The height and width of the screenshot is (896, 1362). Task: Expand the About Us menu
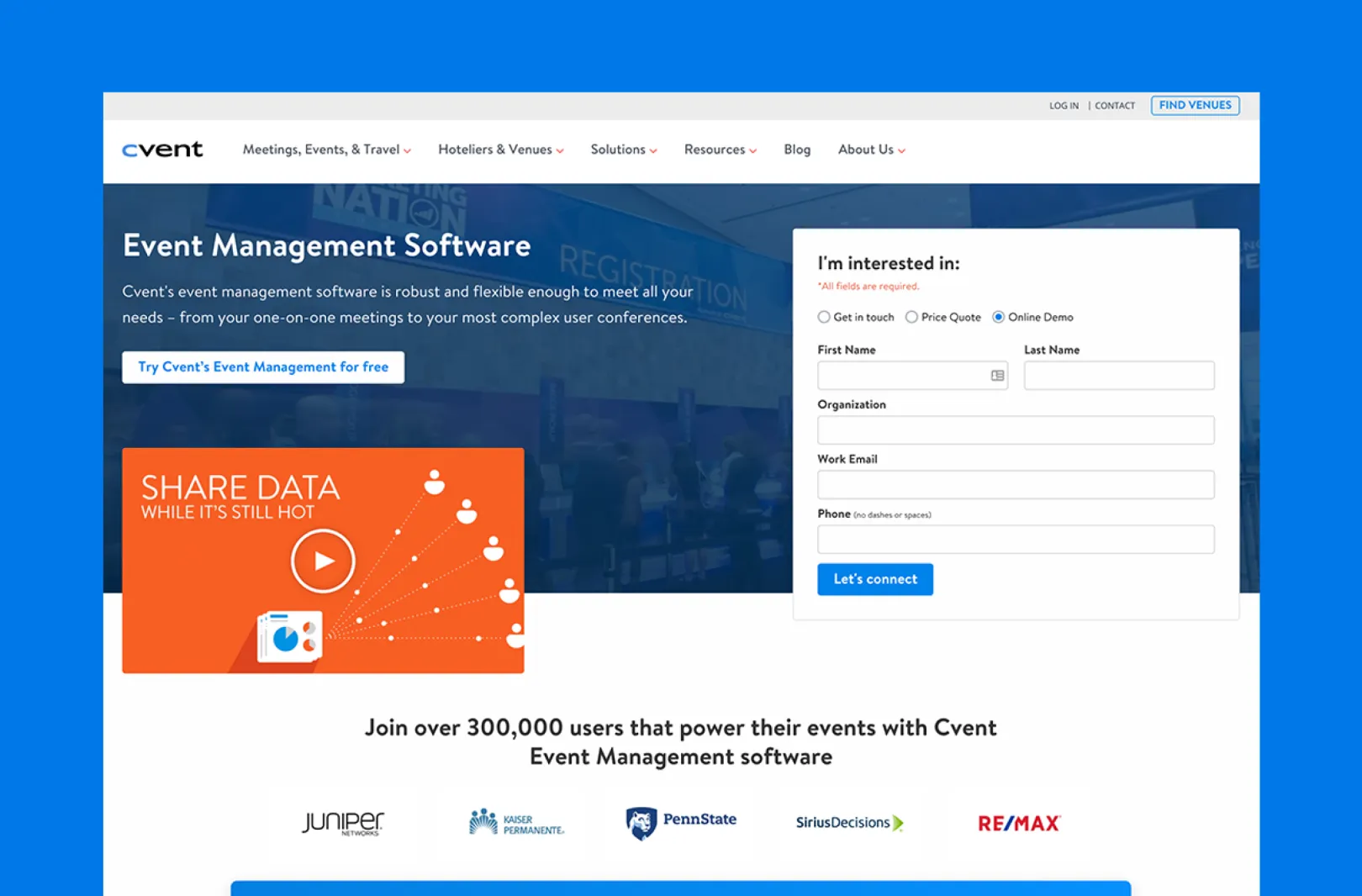[x=871, y=150]
